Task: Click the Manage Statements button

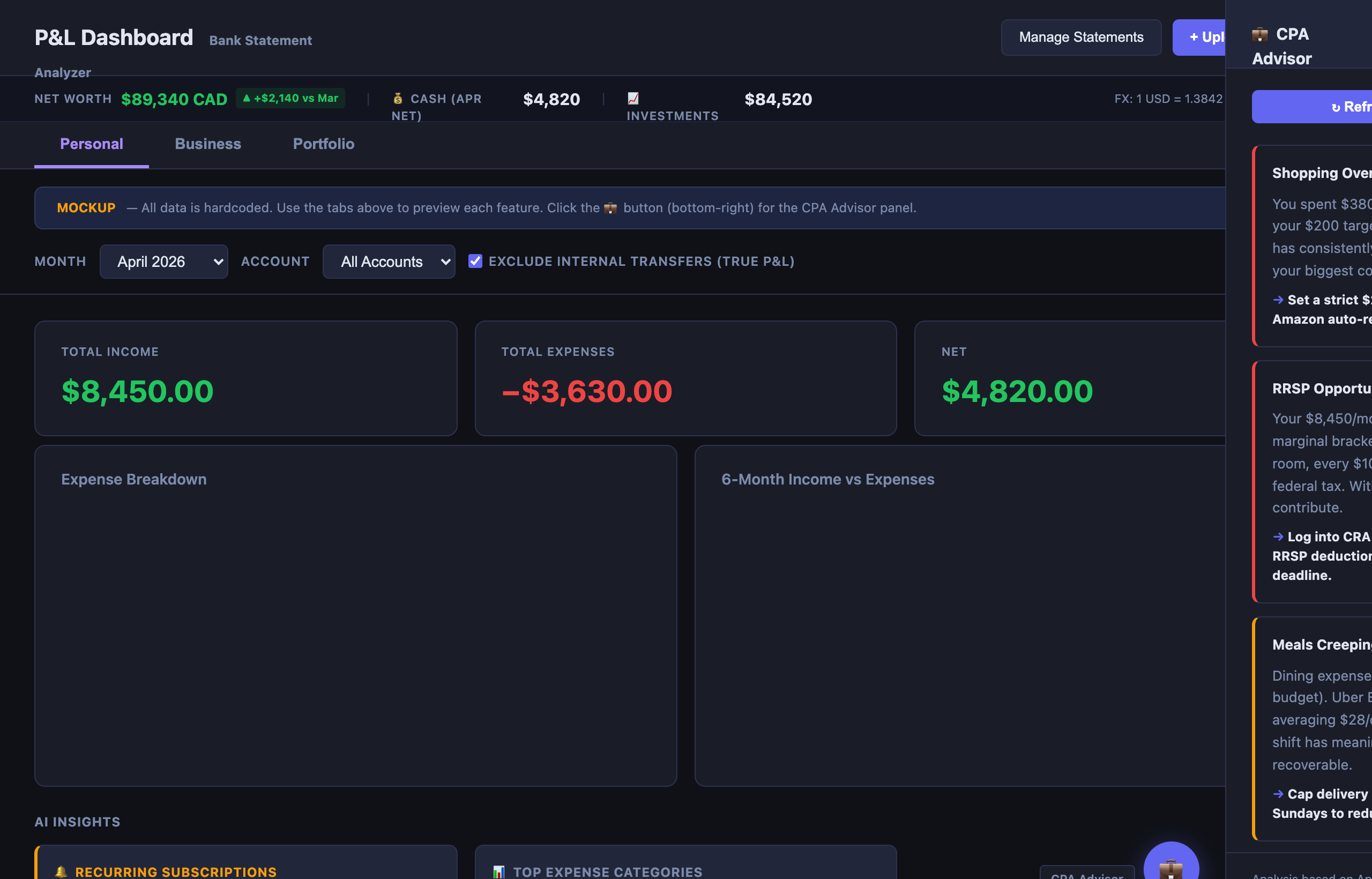Action: [x=1081, y=37]
